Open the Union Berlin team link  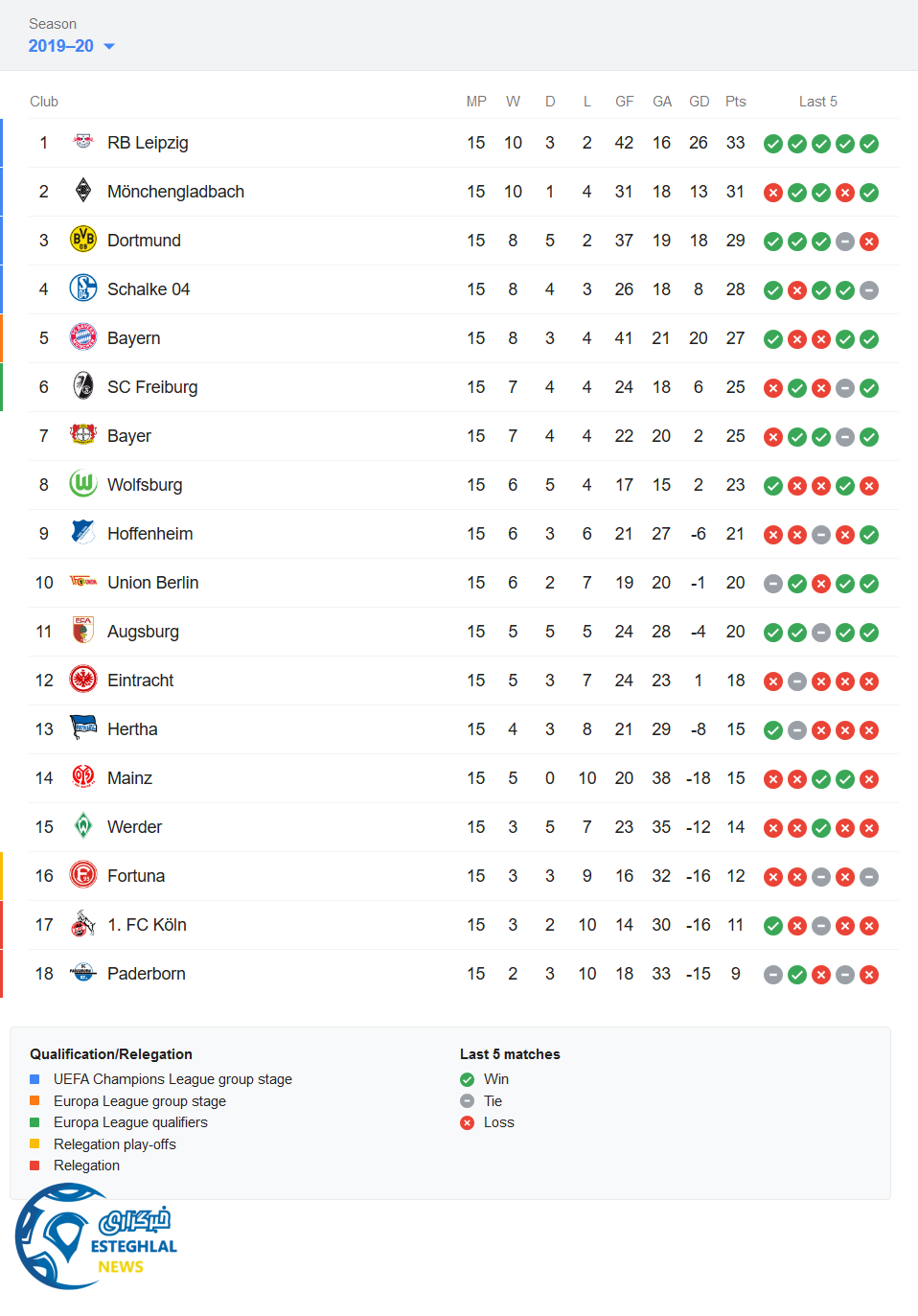152,583
